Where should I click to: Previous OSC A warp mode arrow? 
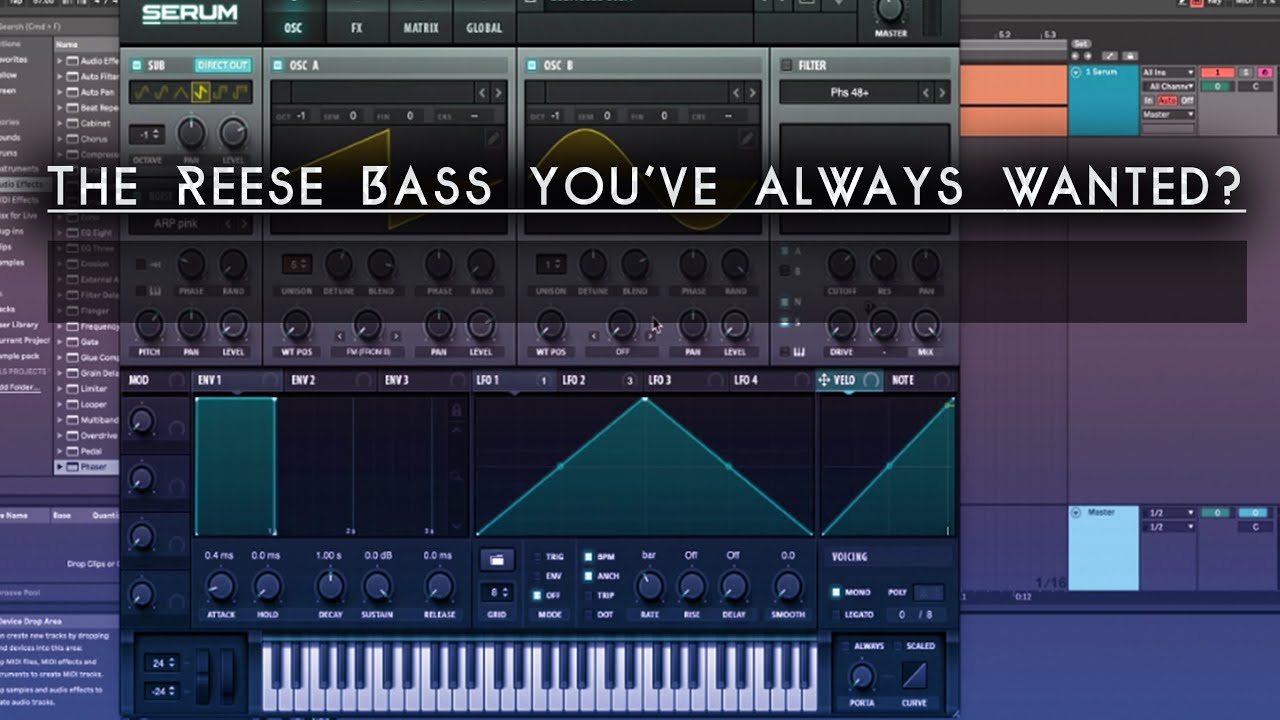340,337
